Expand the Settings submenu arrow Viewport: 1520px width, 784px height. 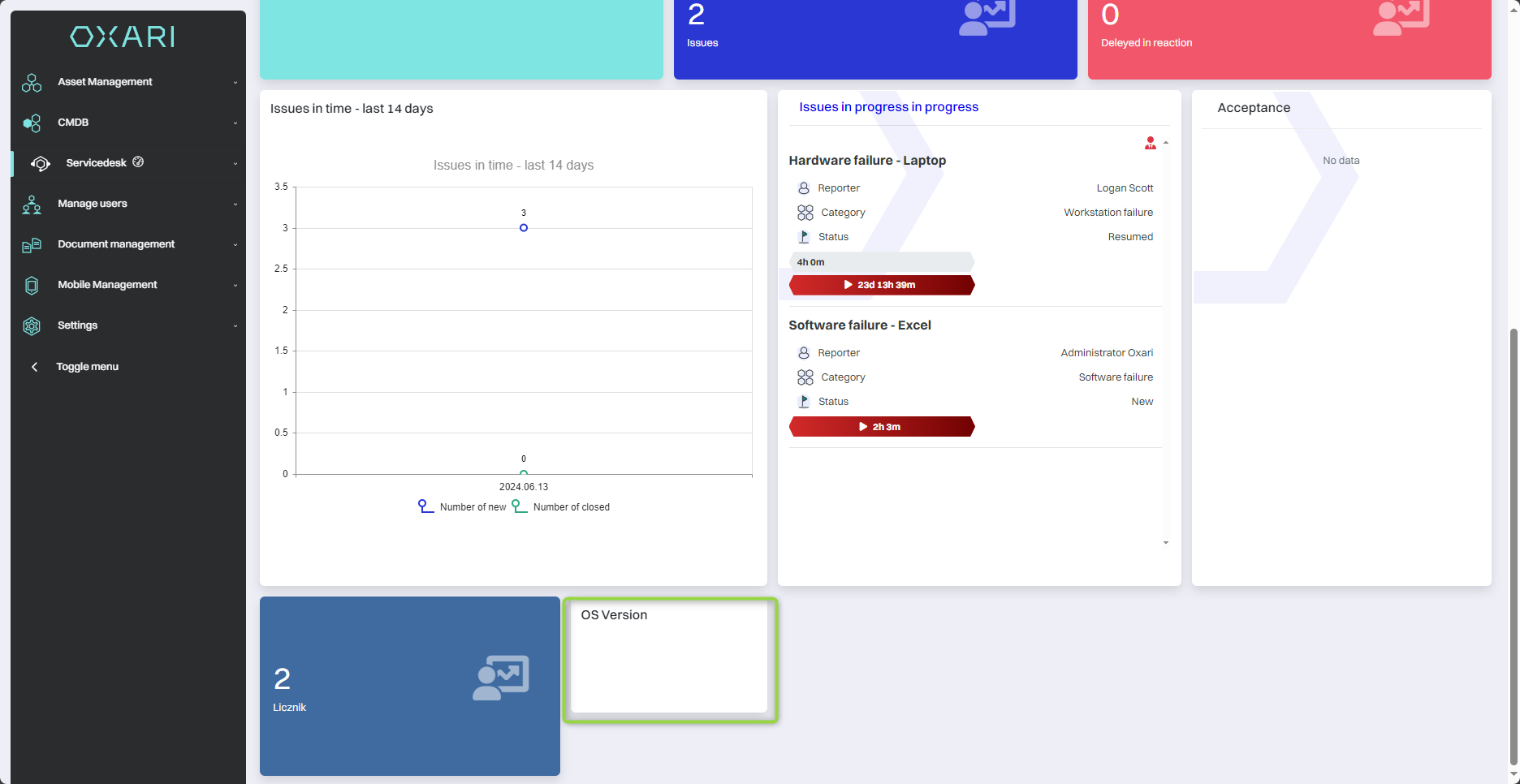point(235,326)
